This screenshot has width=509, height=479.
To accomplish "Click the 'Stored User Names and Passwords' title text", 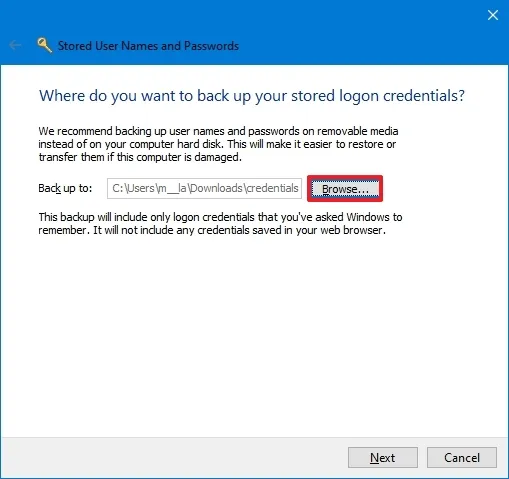I will (x=148, y=46).
